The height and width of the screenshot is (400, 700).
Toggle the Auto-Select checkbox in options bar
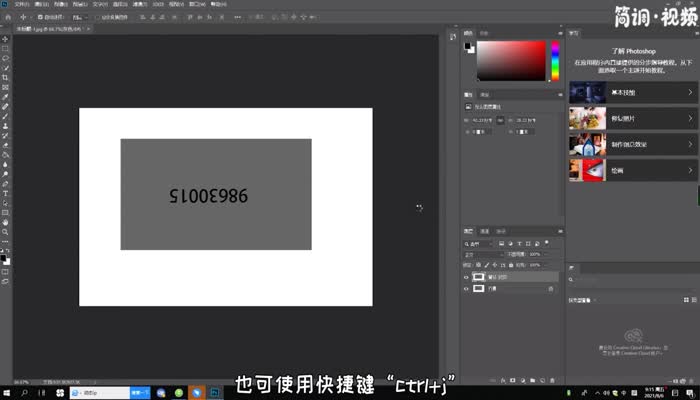39,17
